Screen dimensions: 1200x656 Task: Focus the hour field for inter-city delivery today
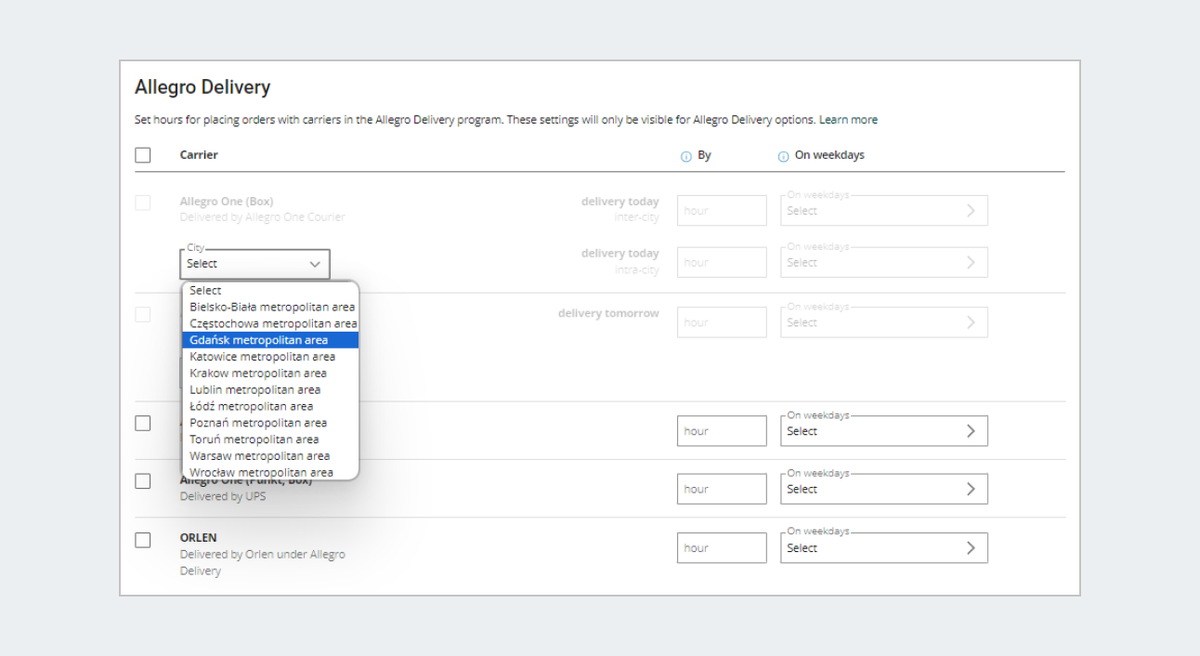[722, 211]
